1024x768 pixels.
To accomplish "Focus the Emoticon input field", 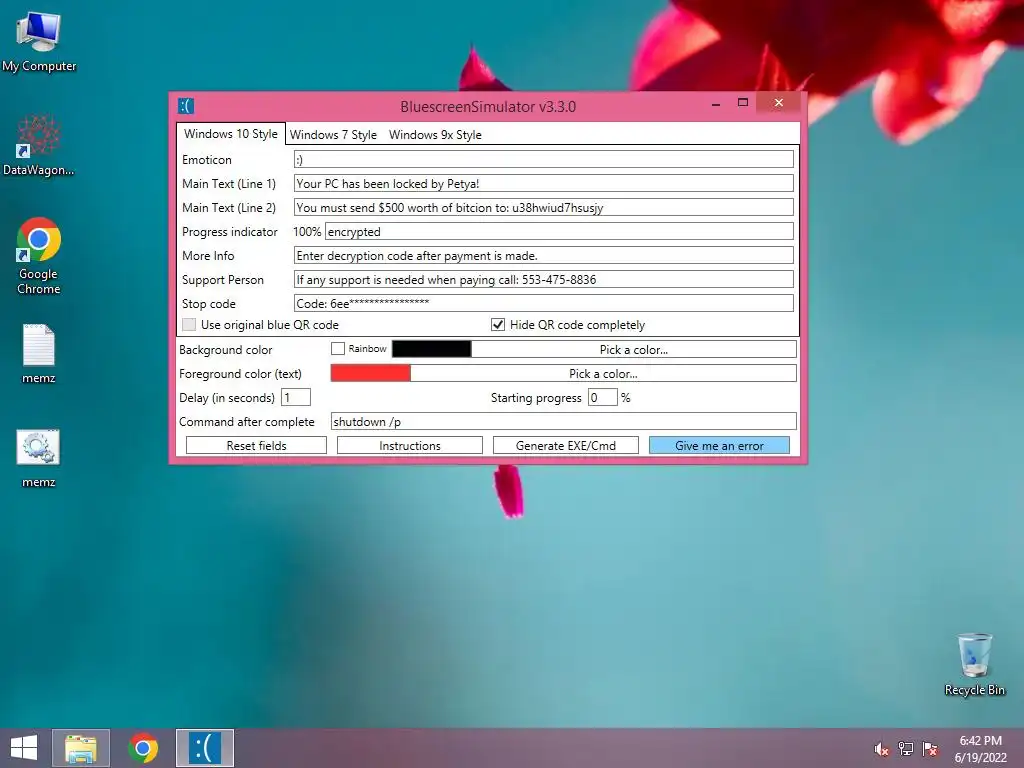I will 543,159.
